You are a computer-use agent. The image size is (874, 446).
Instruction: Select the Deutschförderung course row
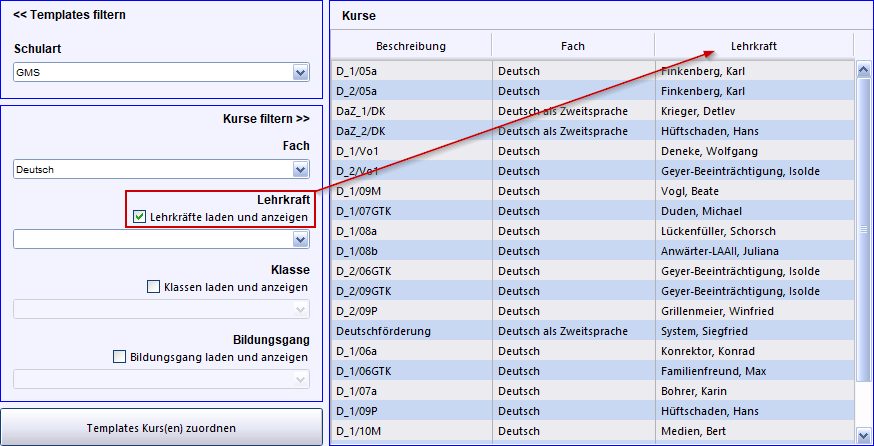coord(593,331)
